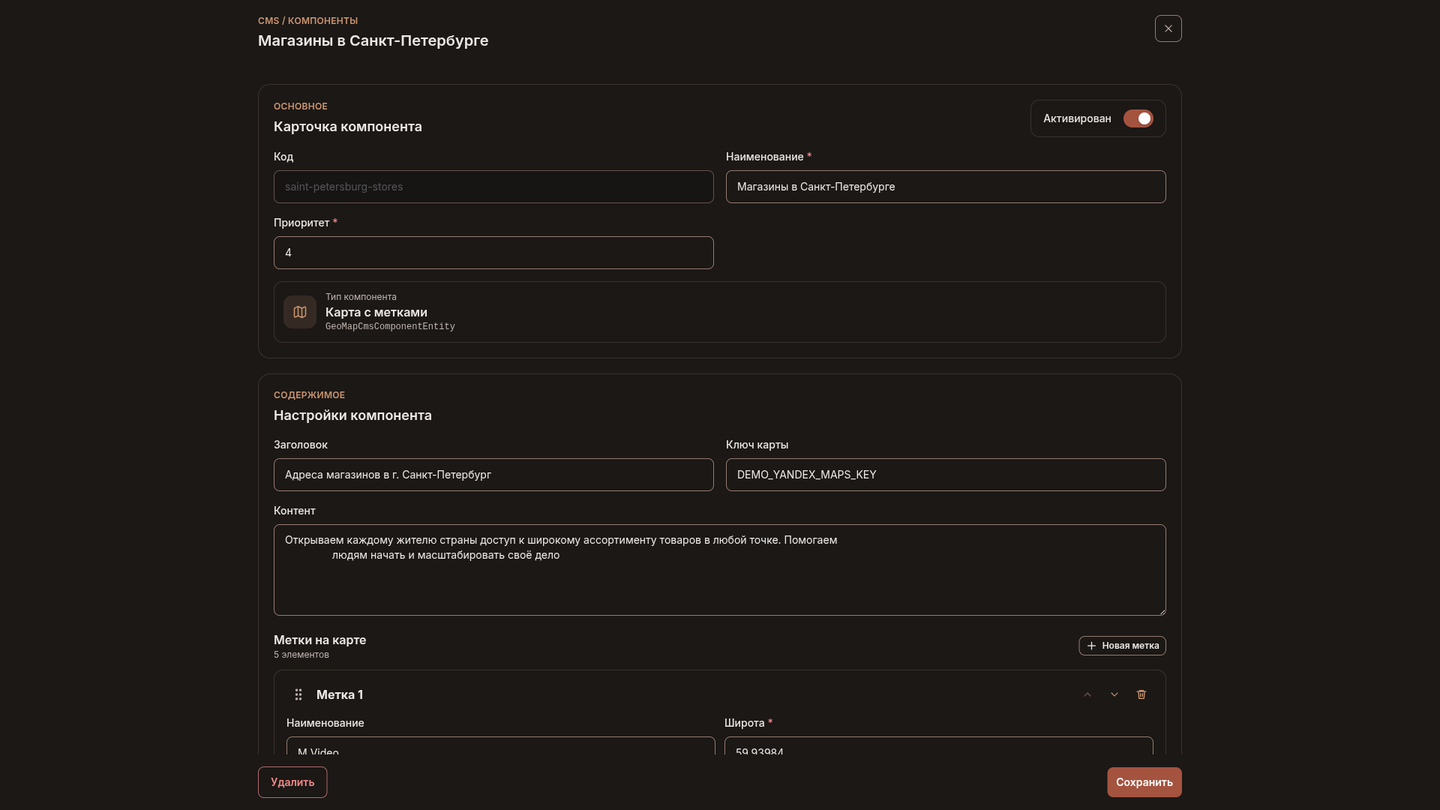Toggle the Активирован switch
This screenshot has width=1440, height=810.
(x=1138, y=118)
